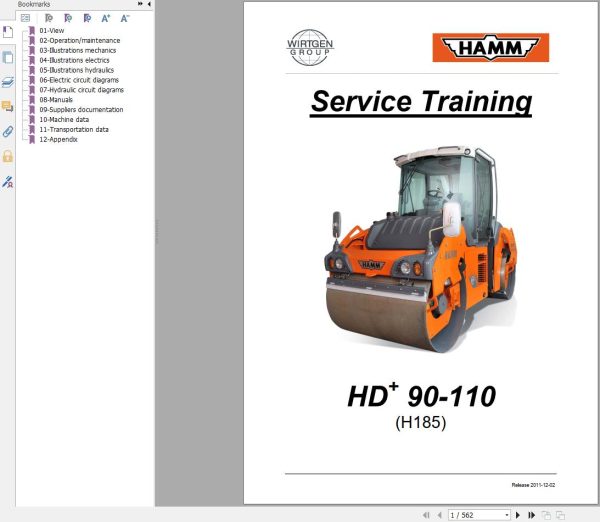Click the HD+ 90-110 model title
The height and width of the screenshot is (522, 600).
coord(421,396)
